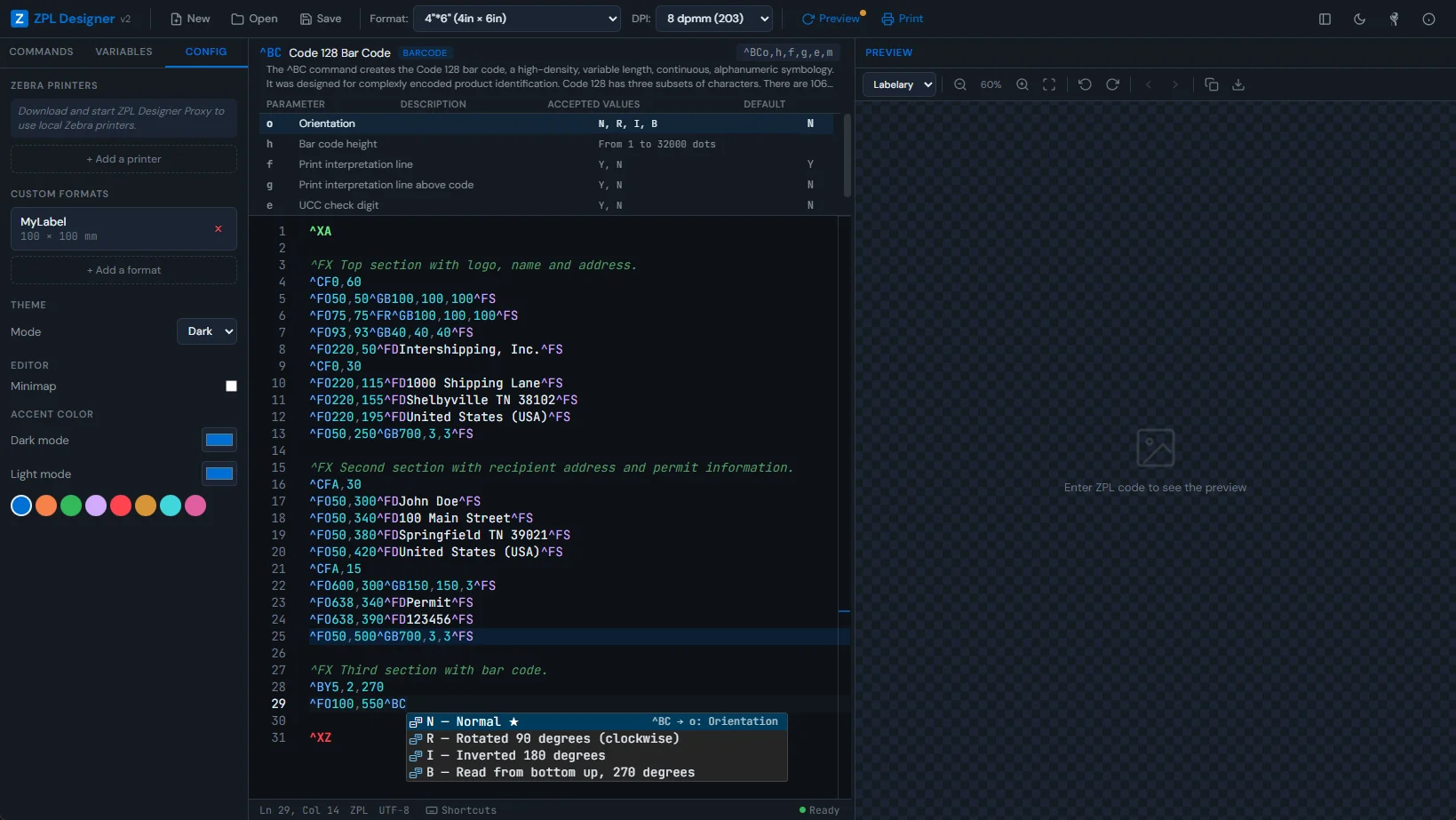Open the DPI selection dropdown

(x=713, y=18)
